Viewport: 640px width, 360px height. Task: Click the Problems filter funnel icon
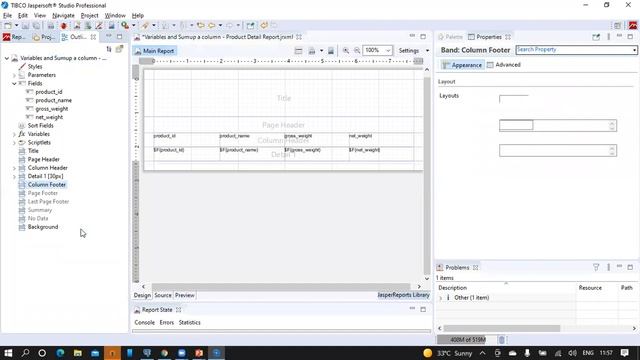[596, 267]
